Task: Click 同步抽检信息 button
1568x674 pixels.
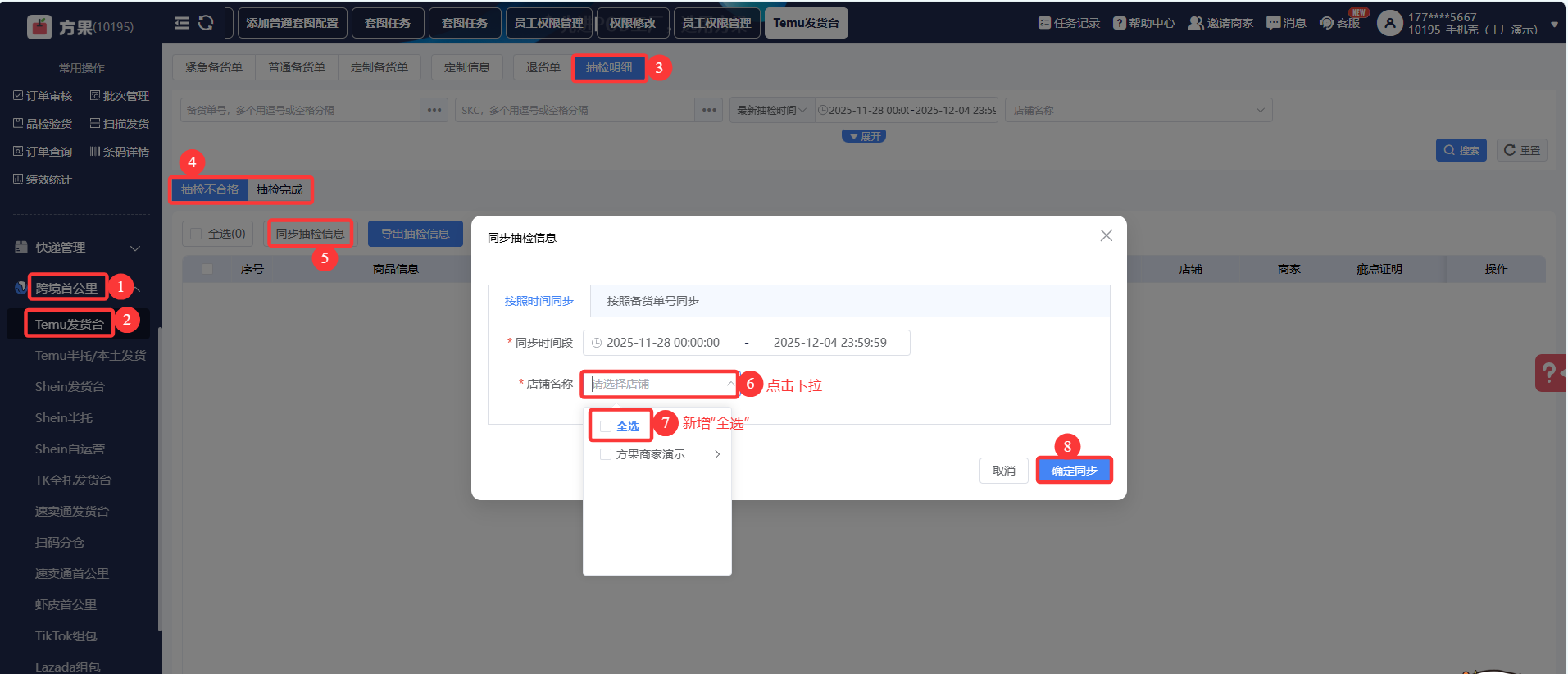Action: point(311,234)
